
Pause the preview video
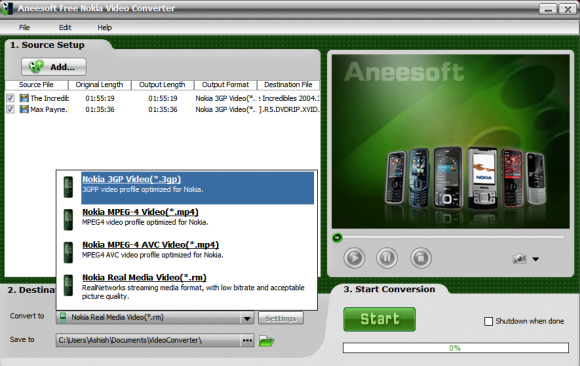[x=387, y=258]
